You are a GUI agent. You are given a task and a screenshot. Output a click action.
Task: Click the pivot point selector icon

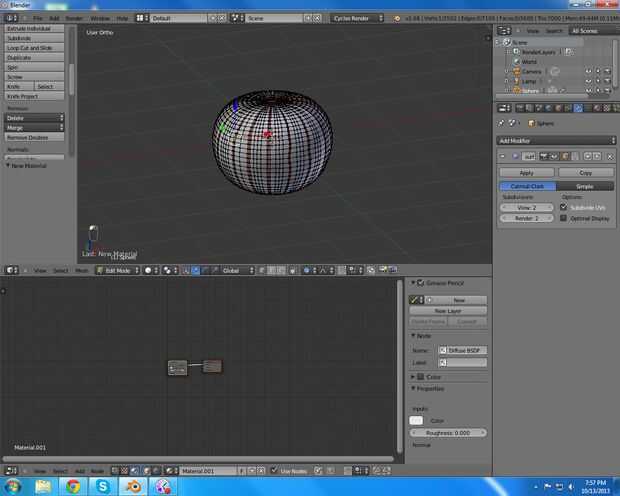pos(168,270)
